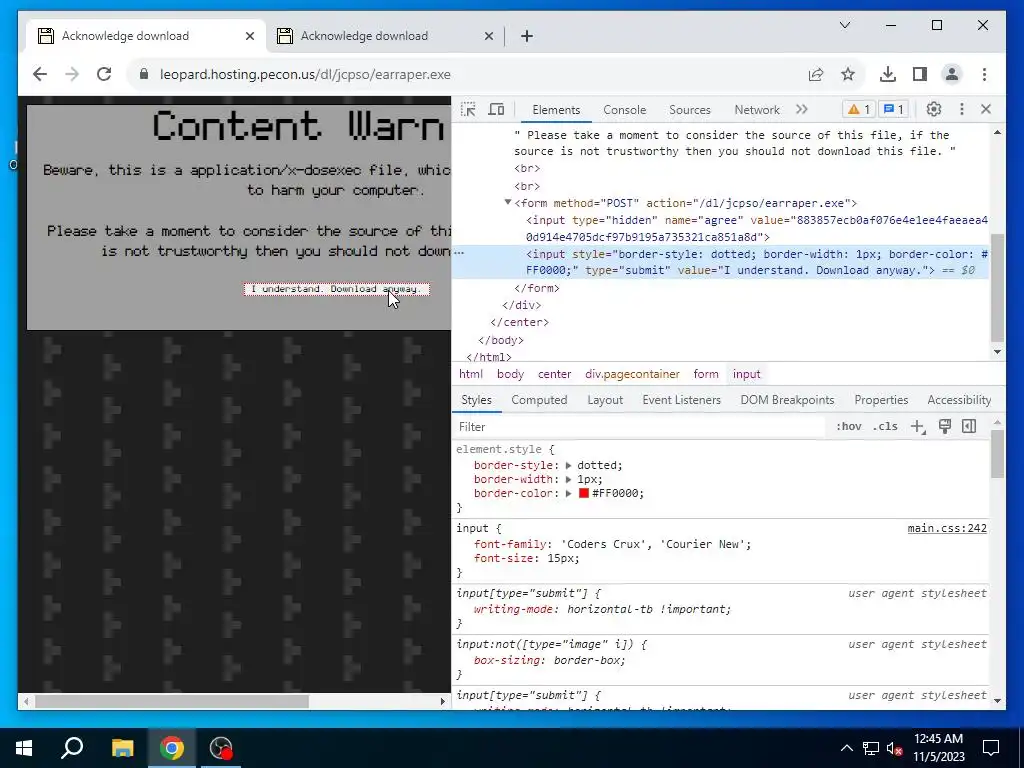Close the second Acknowledge download tab
This screenshot has width=1024, height=768.
click(x=488, y=36)
